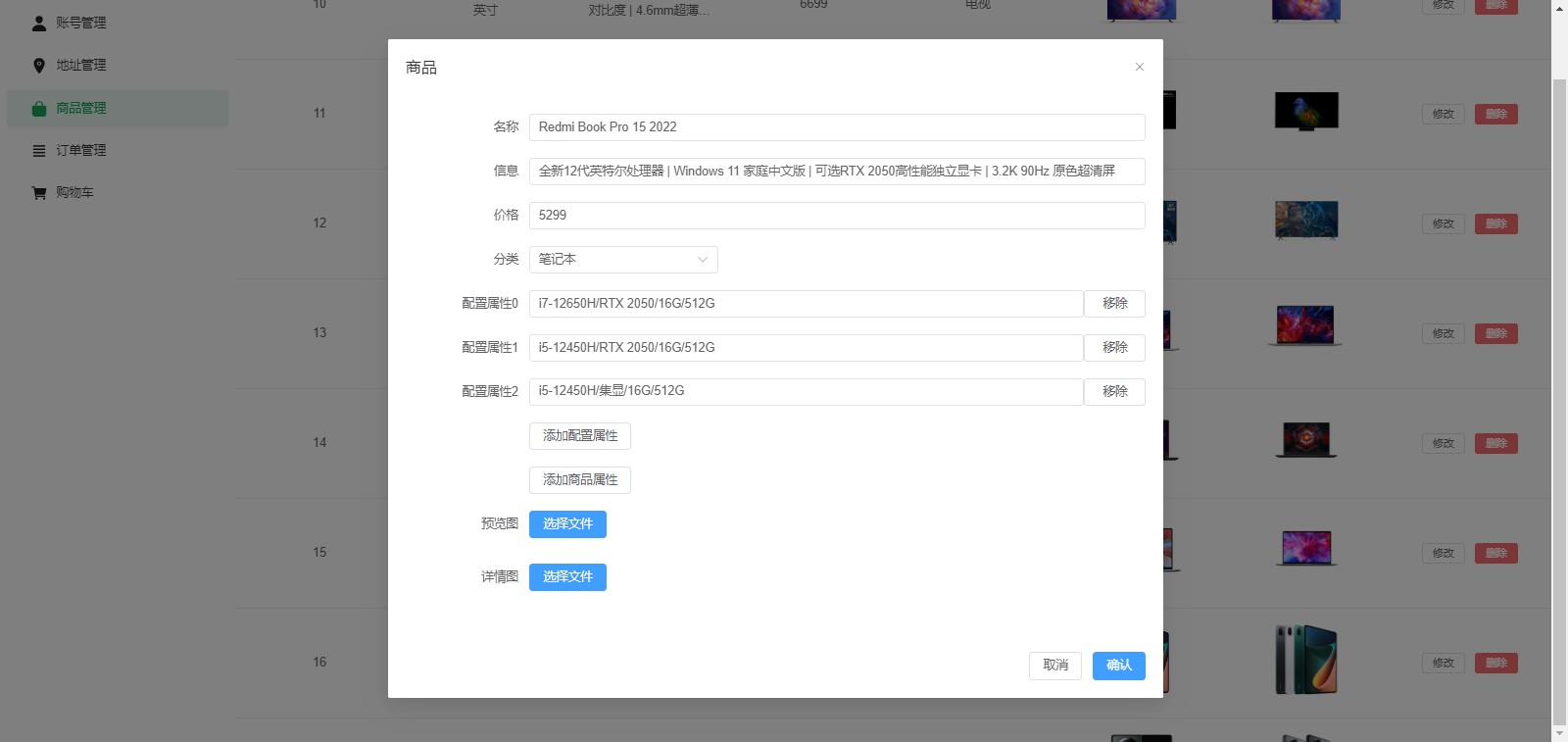Open the 分类 dropdown showing 笔记本
Viewport: 1568px width, 742px height.
click(623, 260)
